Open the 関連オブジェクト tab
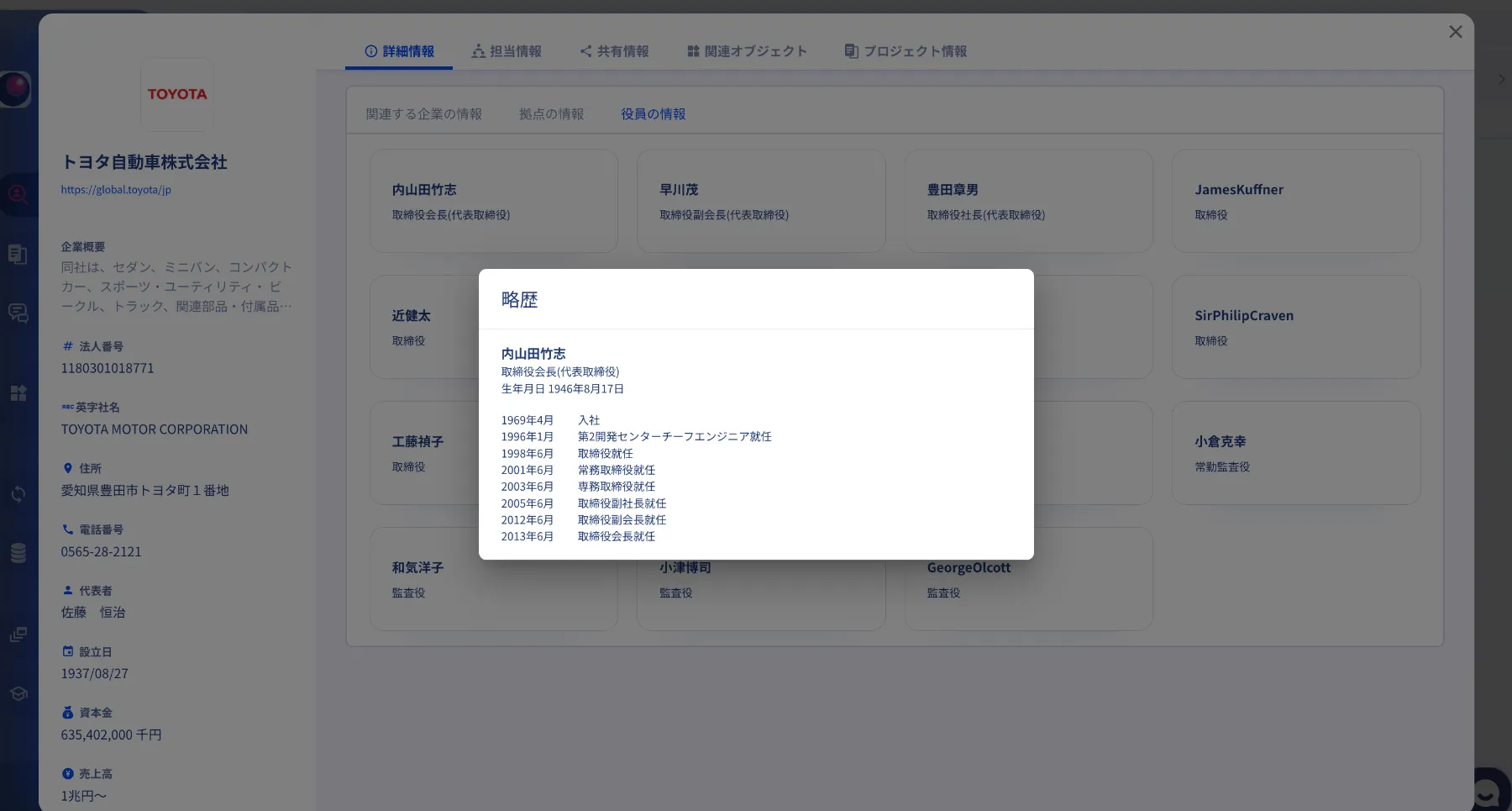1512x811 pixels. tap(747, 51)
